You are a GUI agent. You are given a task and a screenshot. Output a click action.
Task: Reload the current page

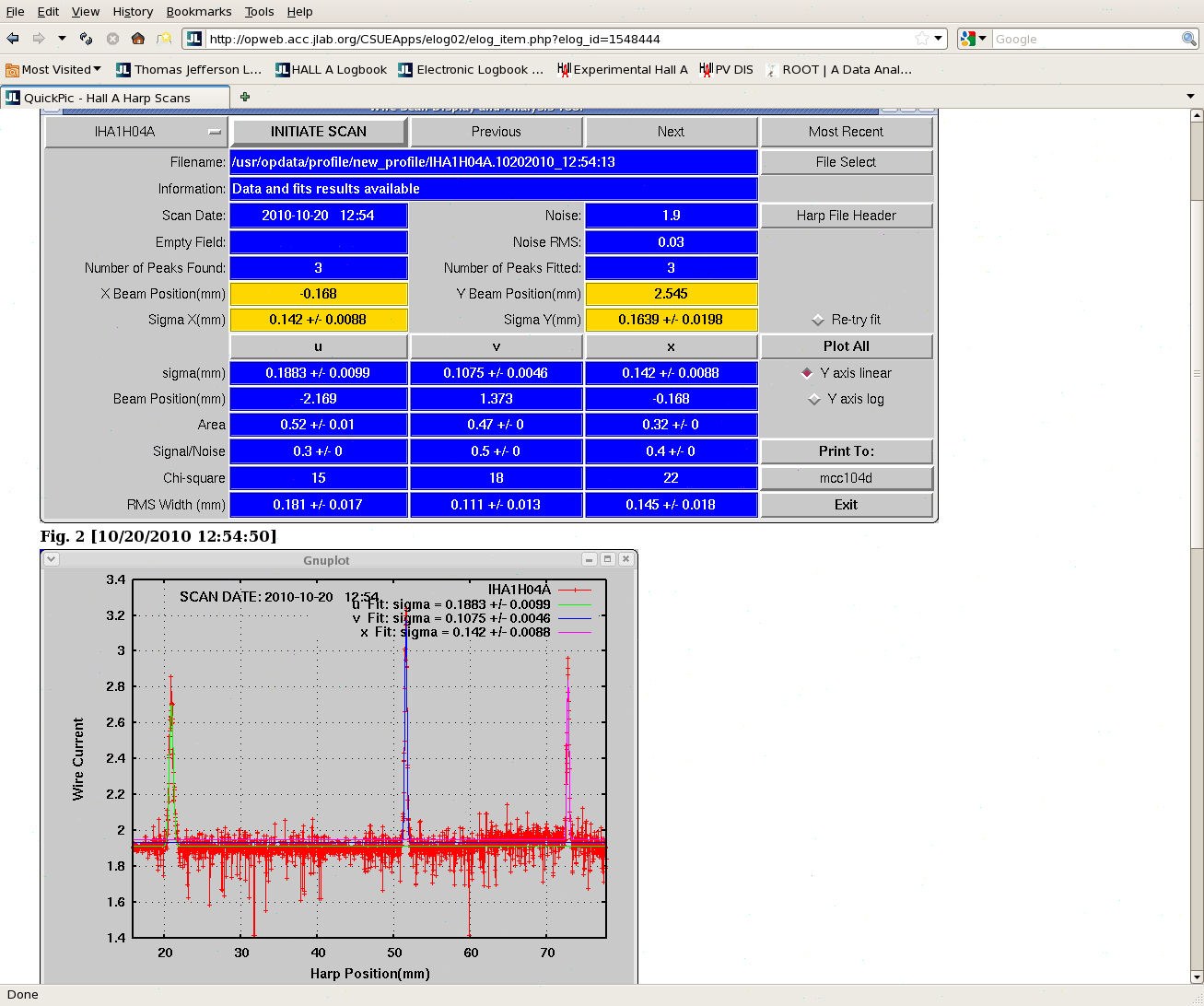tap(86, 39)
